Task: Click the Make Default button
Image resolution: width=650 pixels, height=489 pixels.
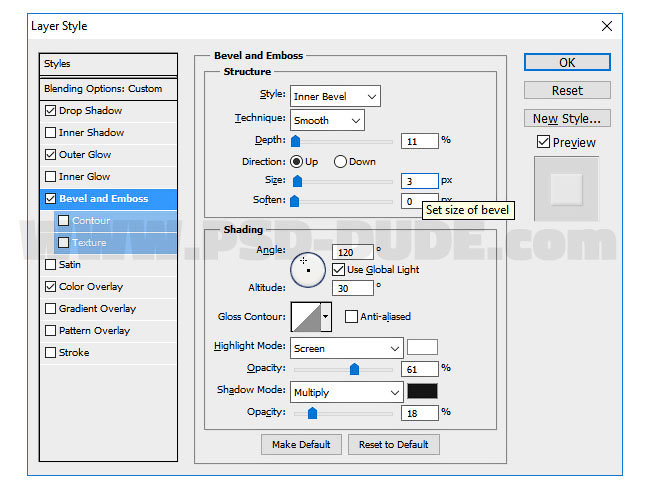Action: coord(301,444)
